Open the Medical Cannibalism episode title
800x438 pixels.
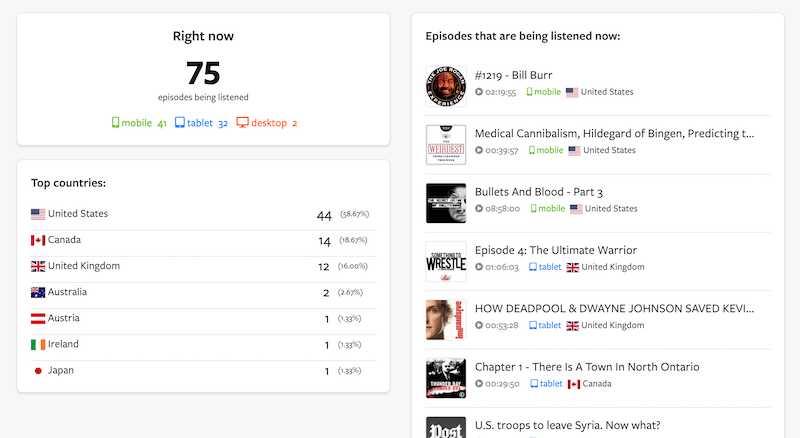614,133
